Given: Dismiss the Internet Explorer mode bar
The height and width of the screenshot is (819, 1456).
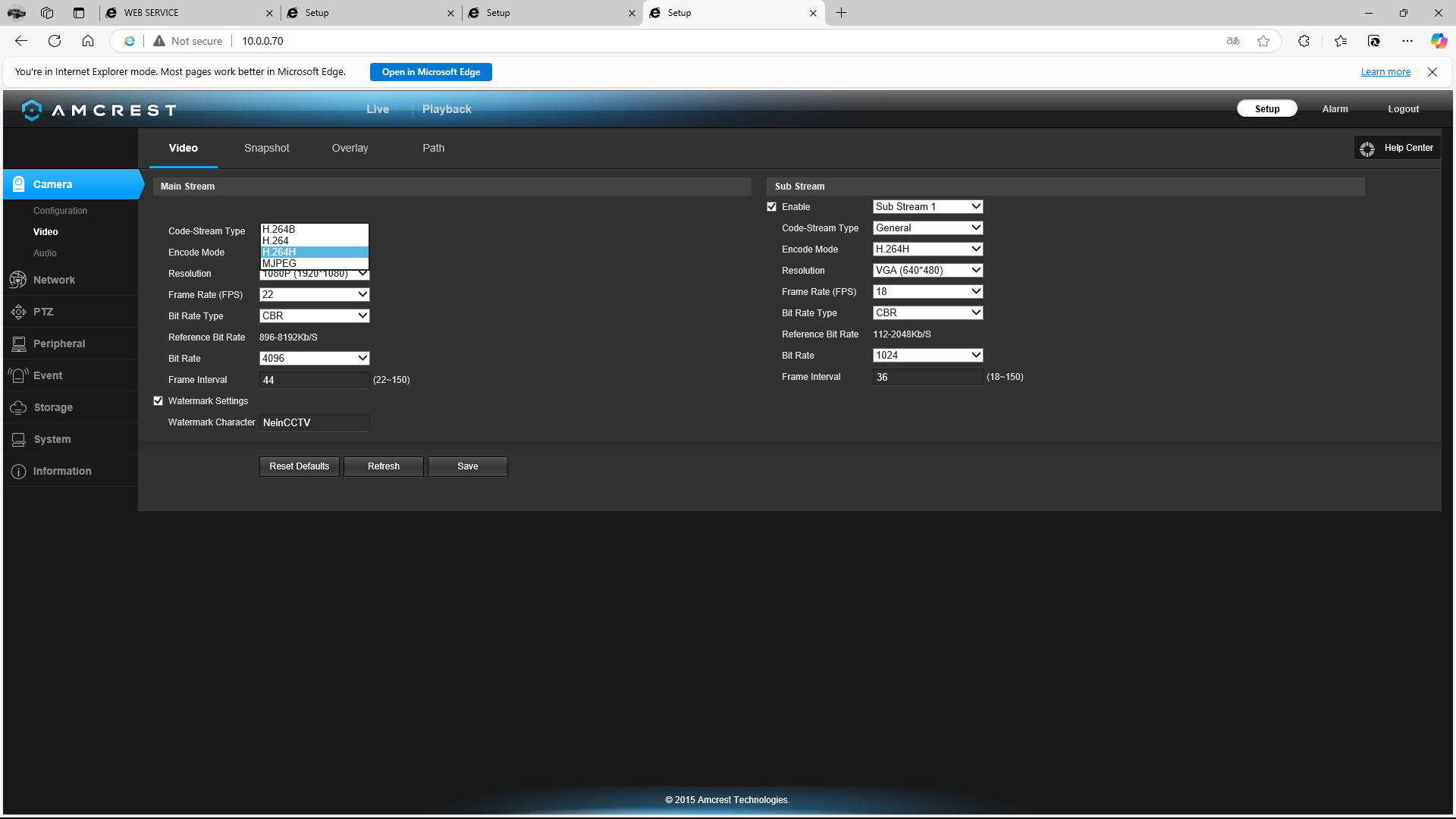Looking at the screenshot, I should (x=1432, y=72).
